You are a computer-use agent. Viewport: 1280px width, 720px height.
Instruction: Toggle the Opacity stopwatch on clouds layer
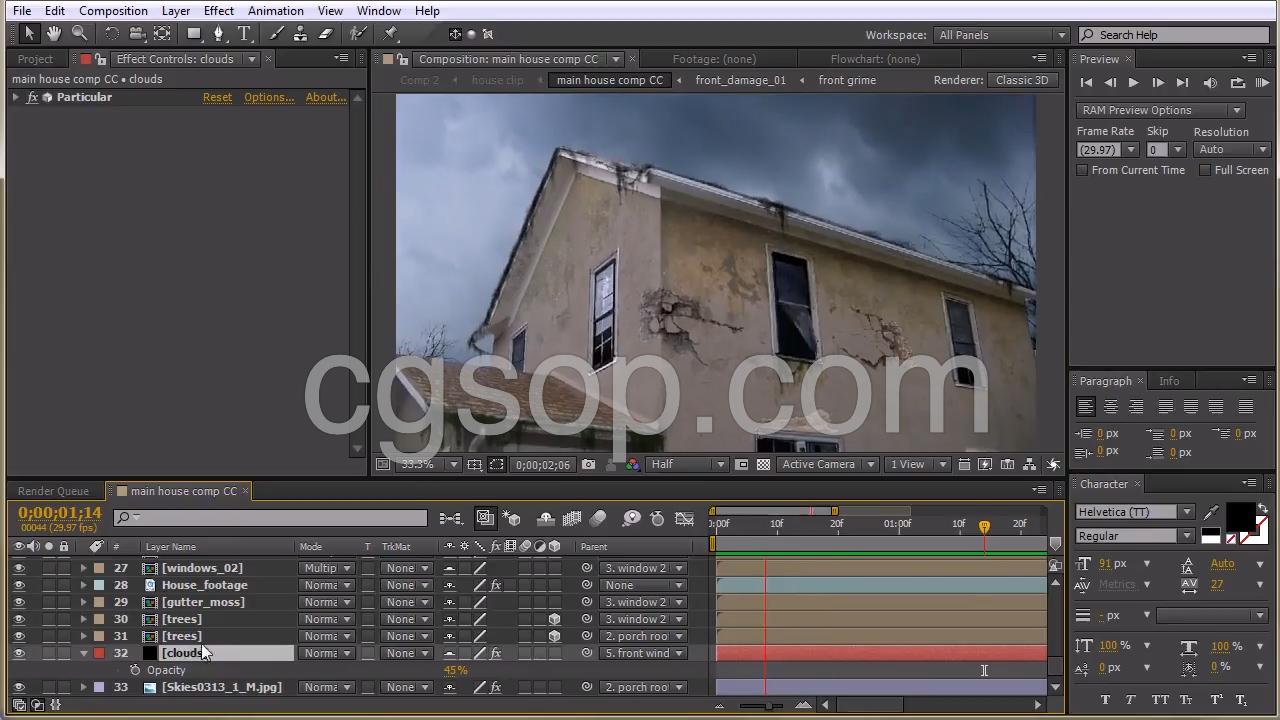click(135, 670)
